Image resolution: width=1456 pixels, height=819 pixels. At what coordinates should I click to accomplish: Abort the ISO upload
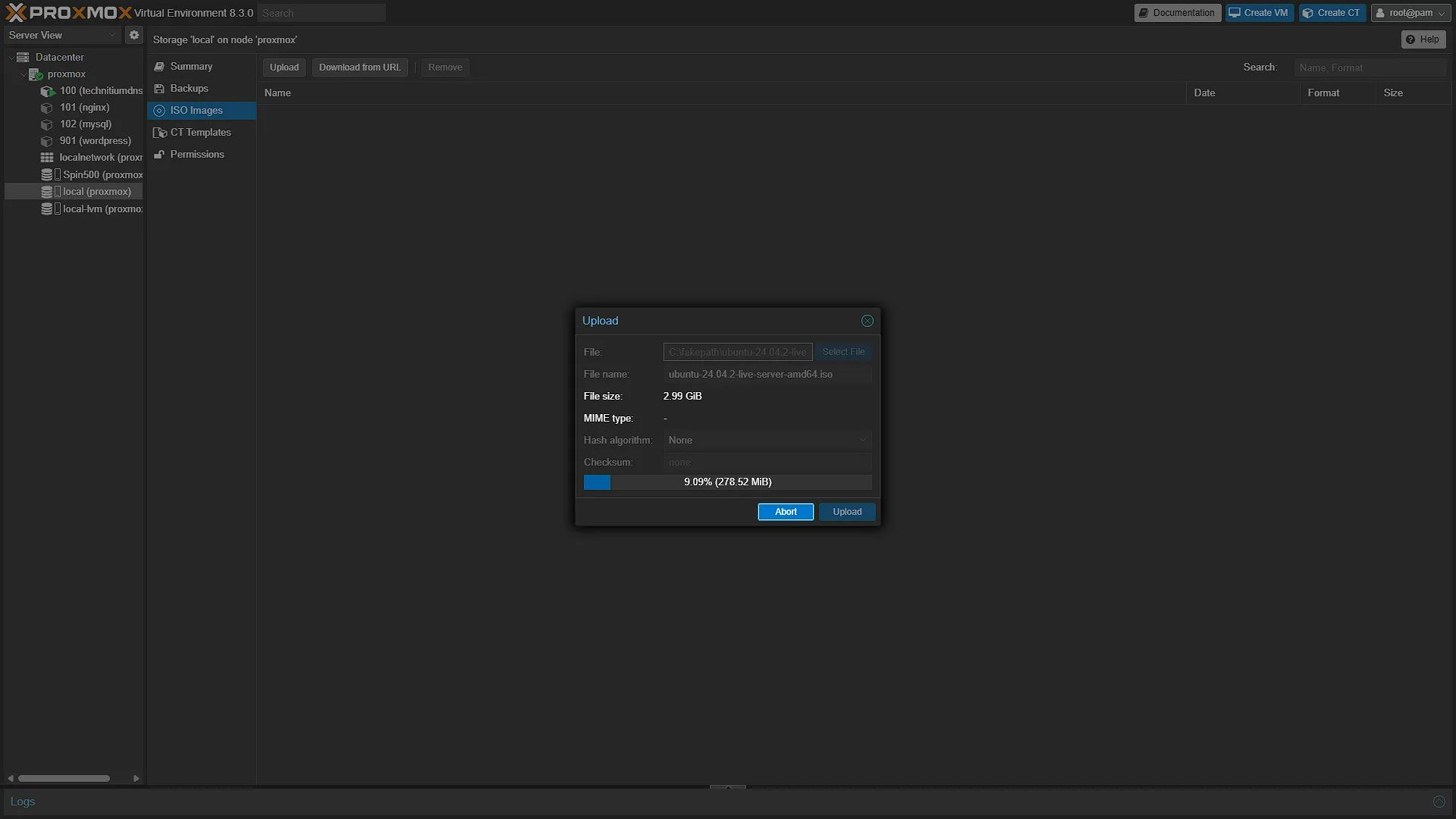coord(786,512)
